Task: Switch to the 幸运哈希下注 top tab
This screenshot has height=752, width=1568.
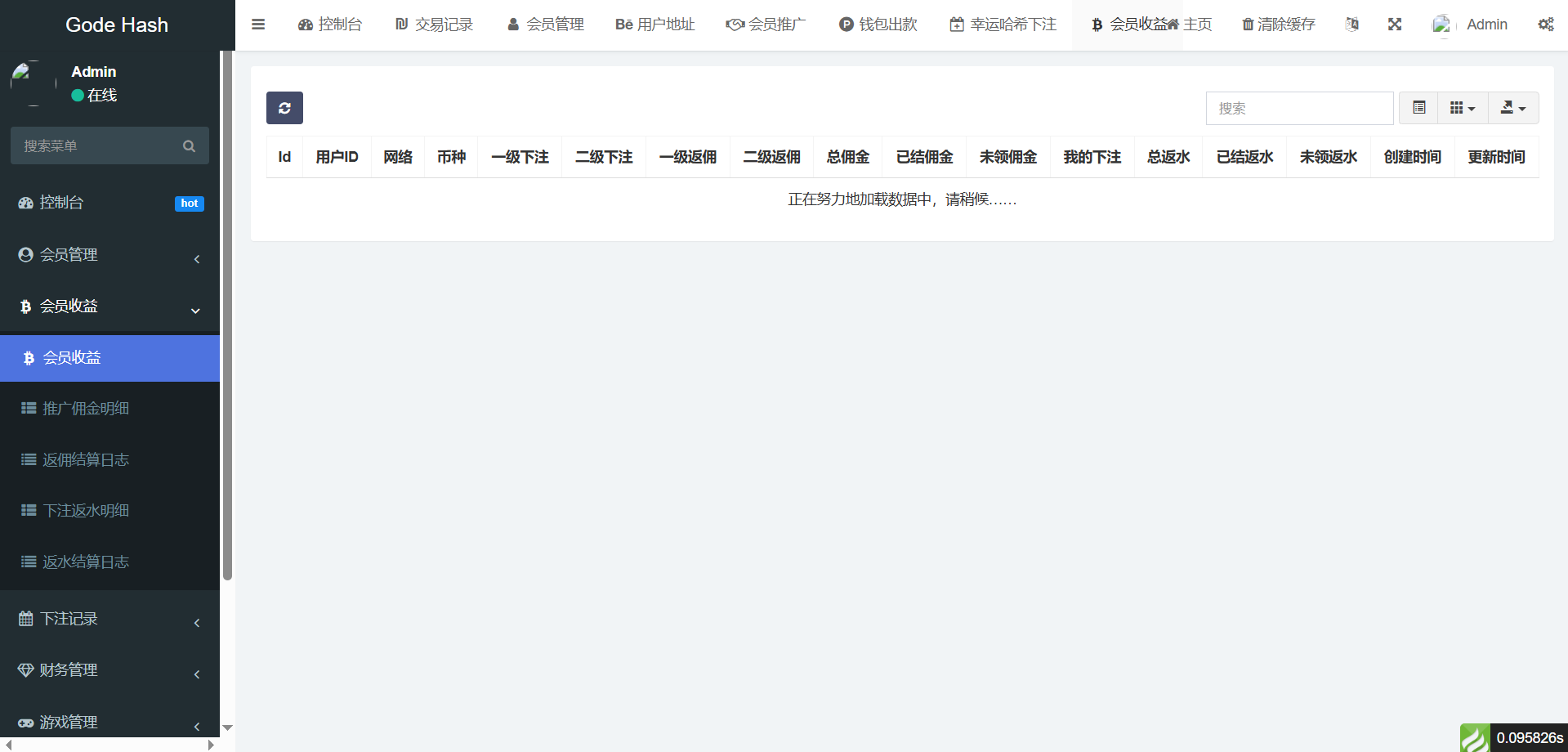Action: [1003, 25]
